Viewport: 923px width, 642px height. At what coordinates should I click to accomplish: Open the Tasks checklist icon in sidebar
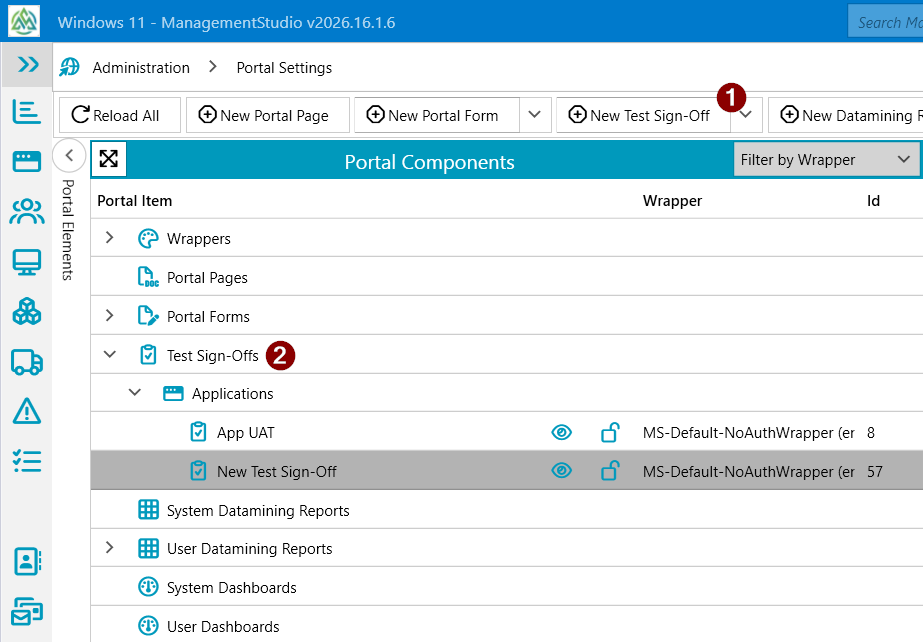click(26, 461)
